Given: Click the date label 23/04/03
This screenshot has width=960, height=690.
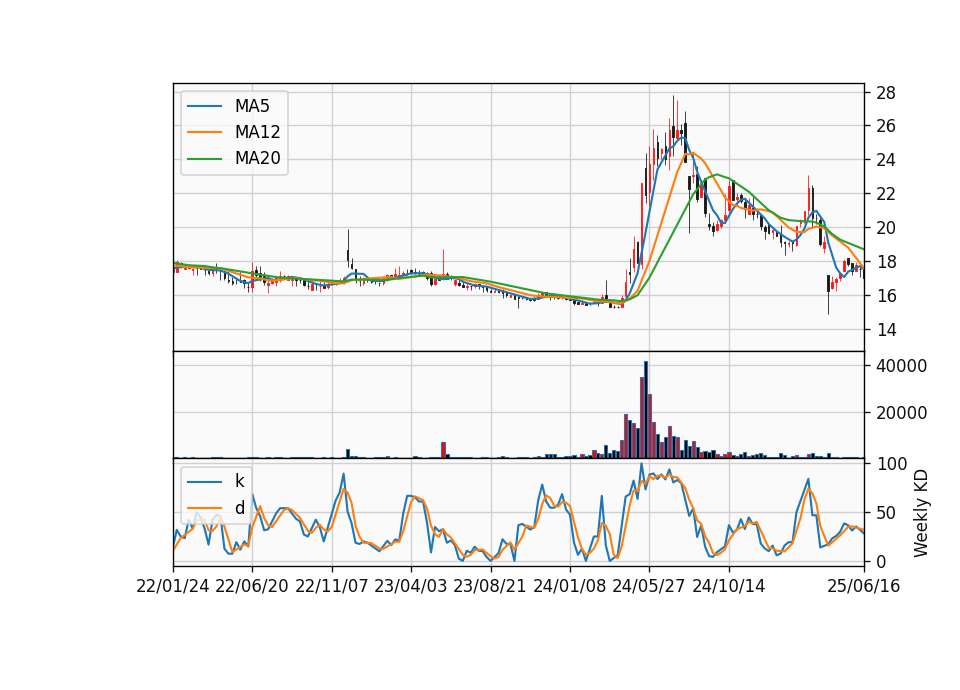Looking at the screenshot, I should 411,586.
